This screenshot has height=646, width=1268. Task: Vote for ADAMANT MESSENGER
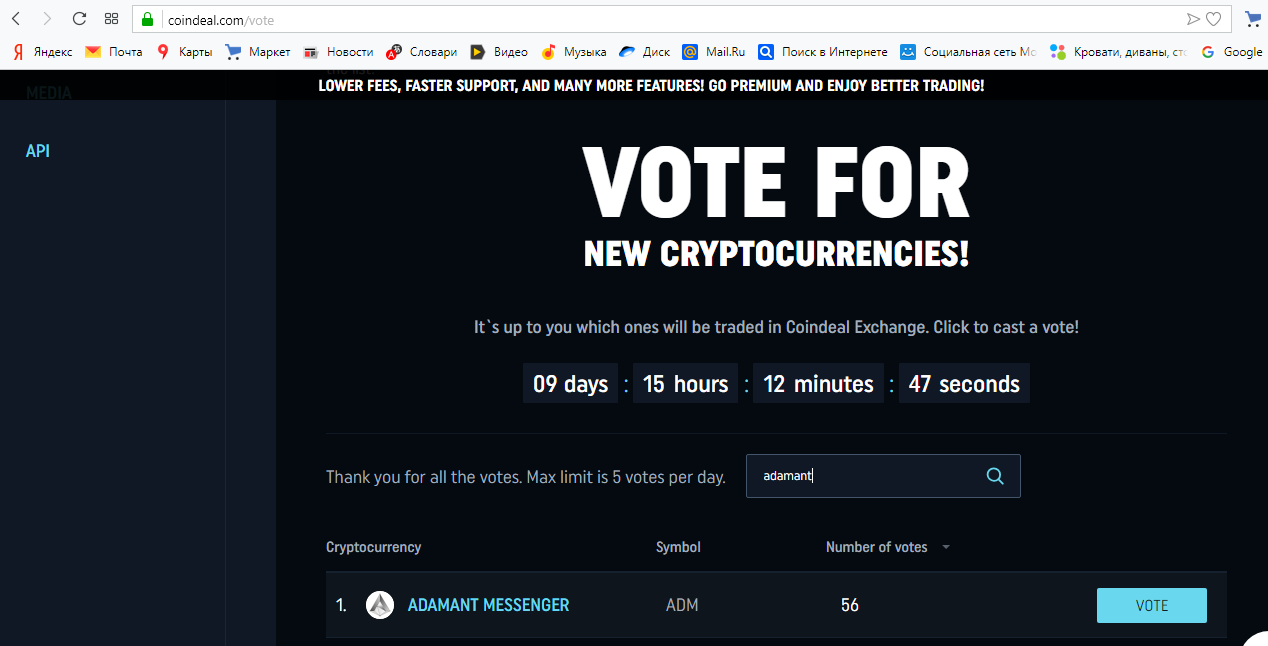click(x=1152, y=605)
